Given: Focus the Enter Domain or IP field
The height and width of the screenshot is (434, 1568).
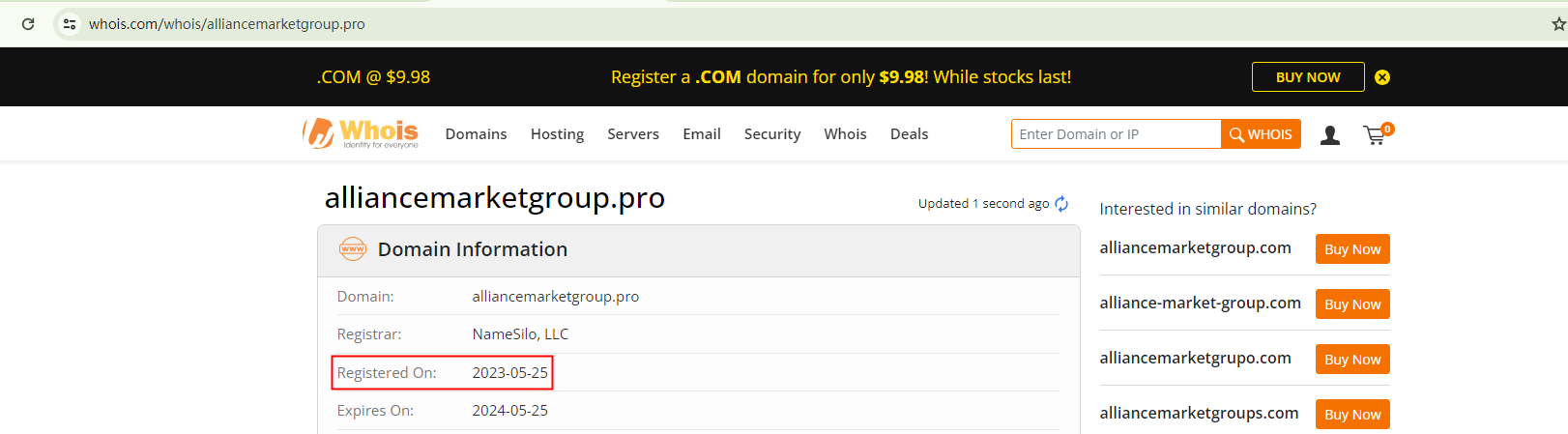Looking at the screenshot, I should pyautogui.click(x=1116, y=134).
